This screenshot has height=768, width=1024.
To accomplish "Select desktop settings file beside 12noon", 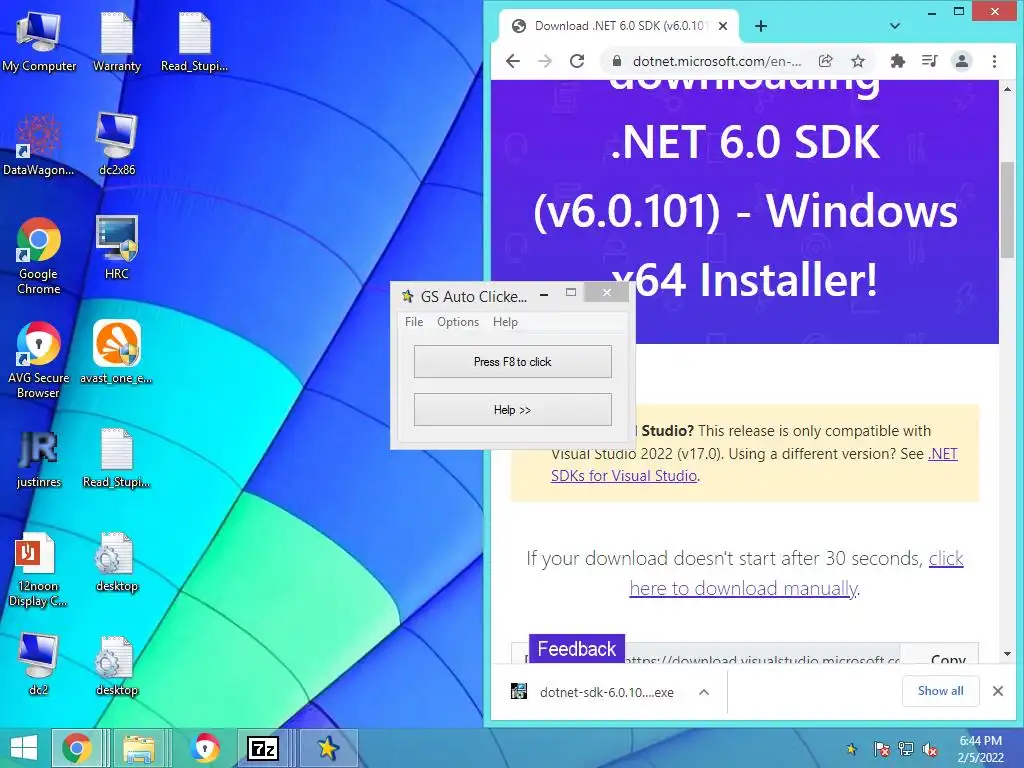I will (117, 563).
